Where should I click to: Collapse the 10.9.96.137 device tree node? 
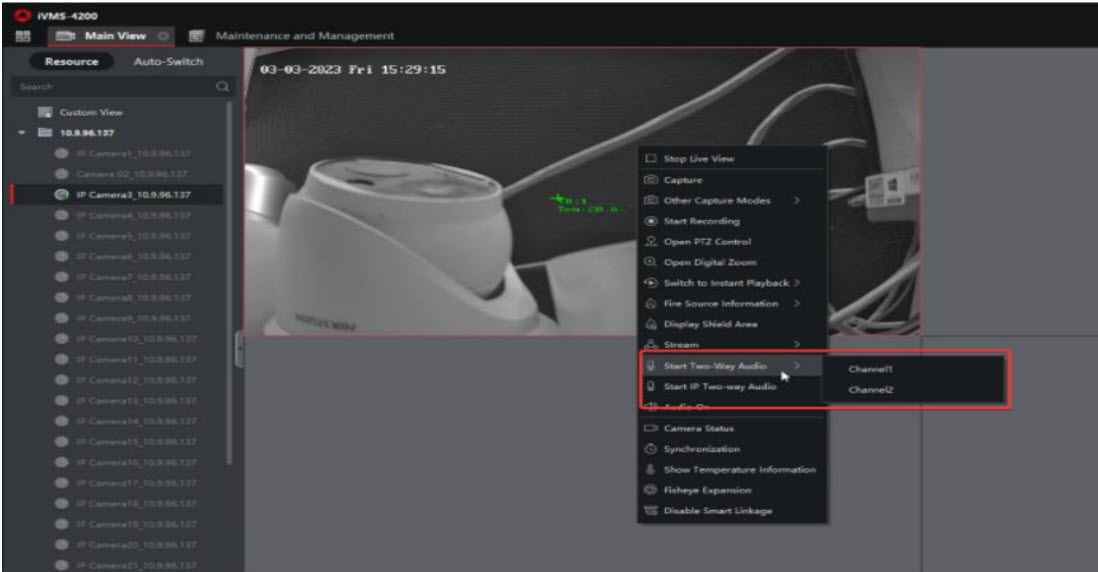pos(21,133)
